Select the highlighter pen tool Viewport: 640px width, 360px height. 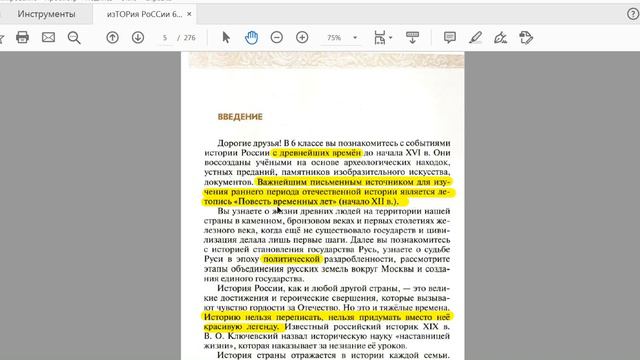475,38
